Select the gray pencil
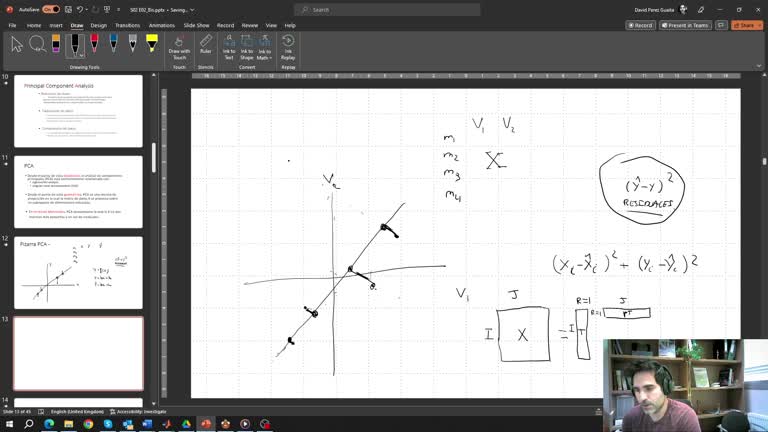768x432 pixels. click(x=133, y=44)
